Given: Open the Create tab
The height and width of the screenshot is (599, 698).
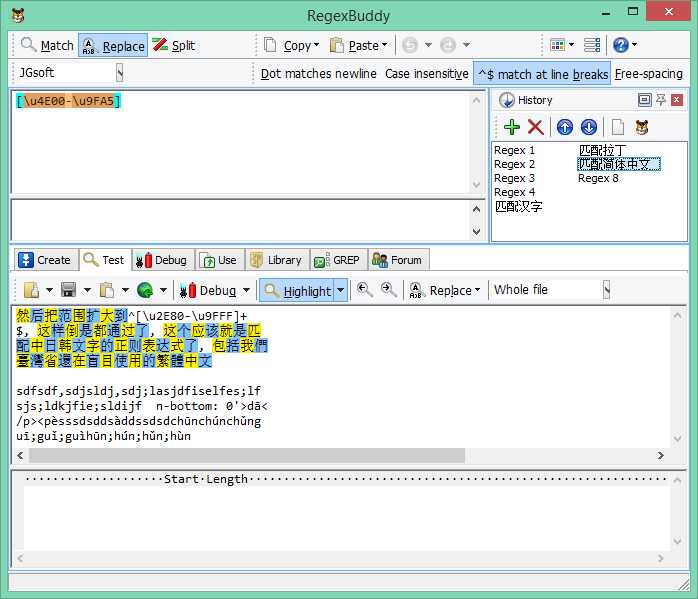Looking at the screenshot, I should pos(45,260).
